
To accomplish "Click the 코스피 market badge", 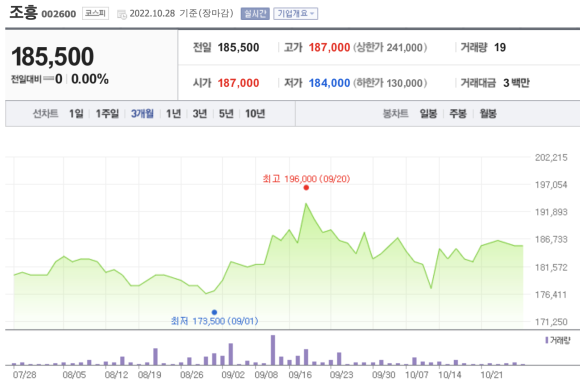I will pyautogui.click(x=95, y=13).
